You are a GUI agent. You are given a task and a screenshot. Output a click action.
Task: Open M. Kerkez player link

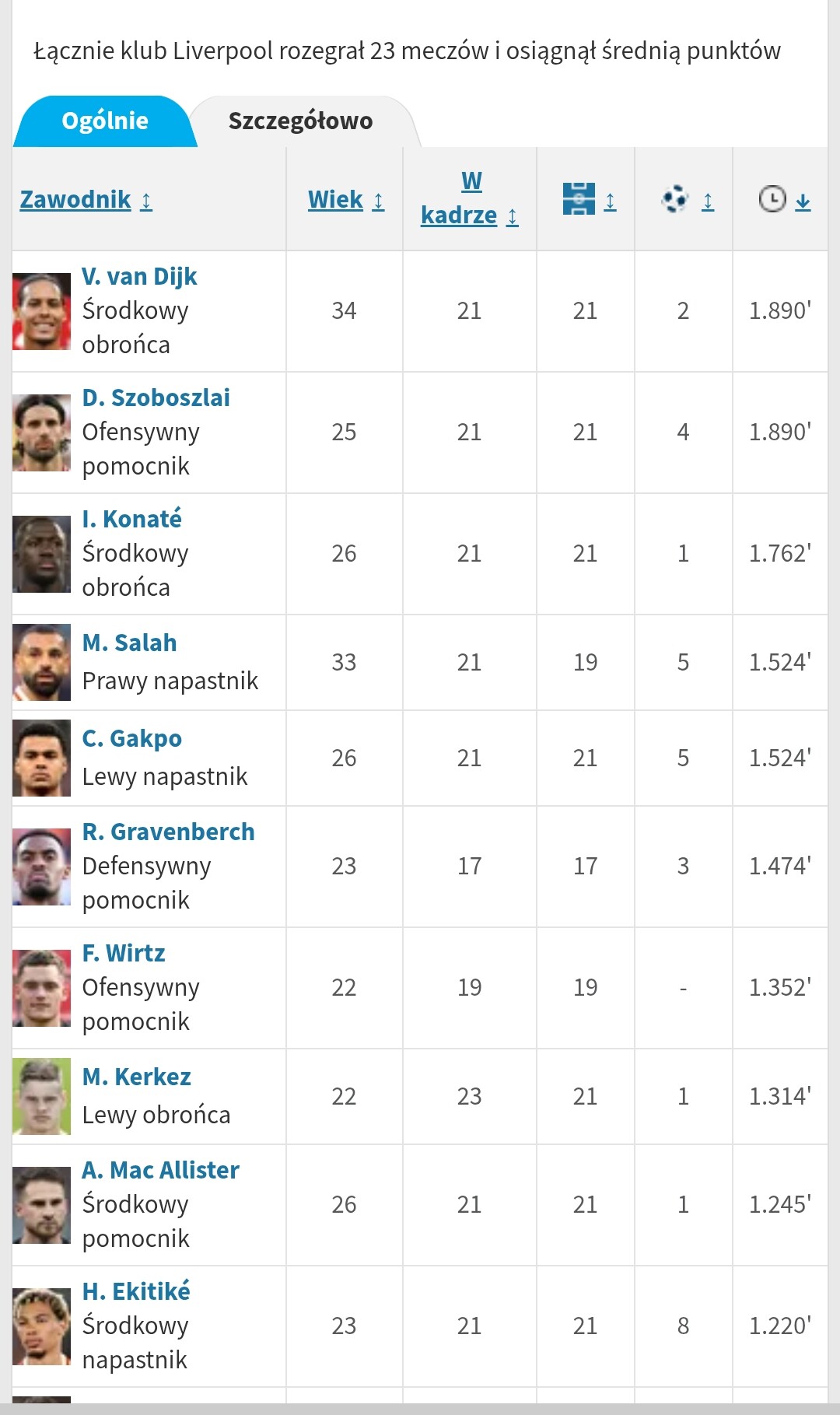(x=136, y=1077)
